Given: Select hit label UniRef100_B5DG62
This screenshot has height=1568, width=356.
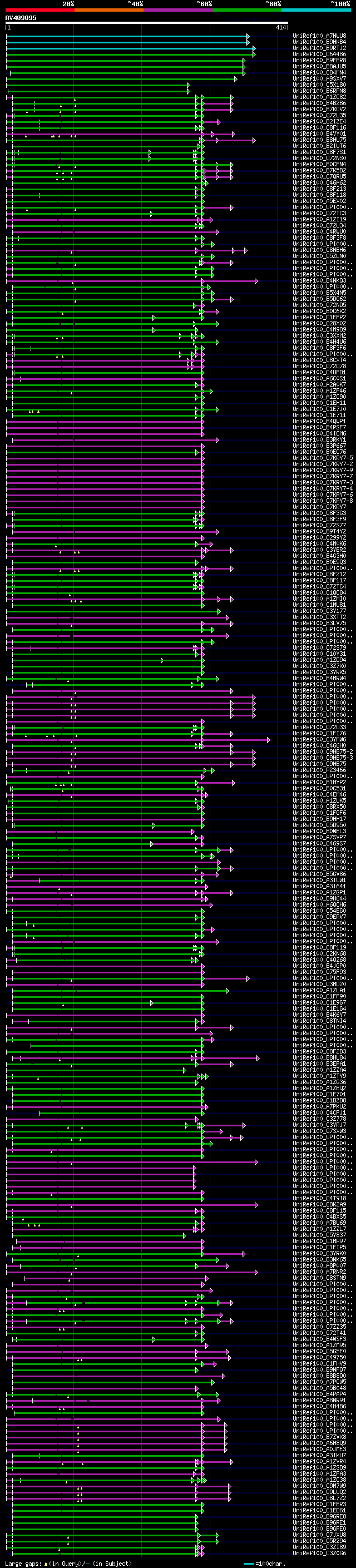Looking at the screenshot, I should point(319,299).
